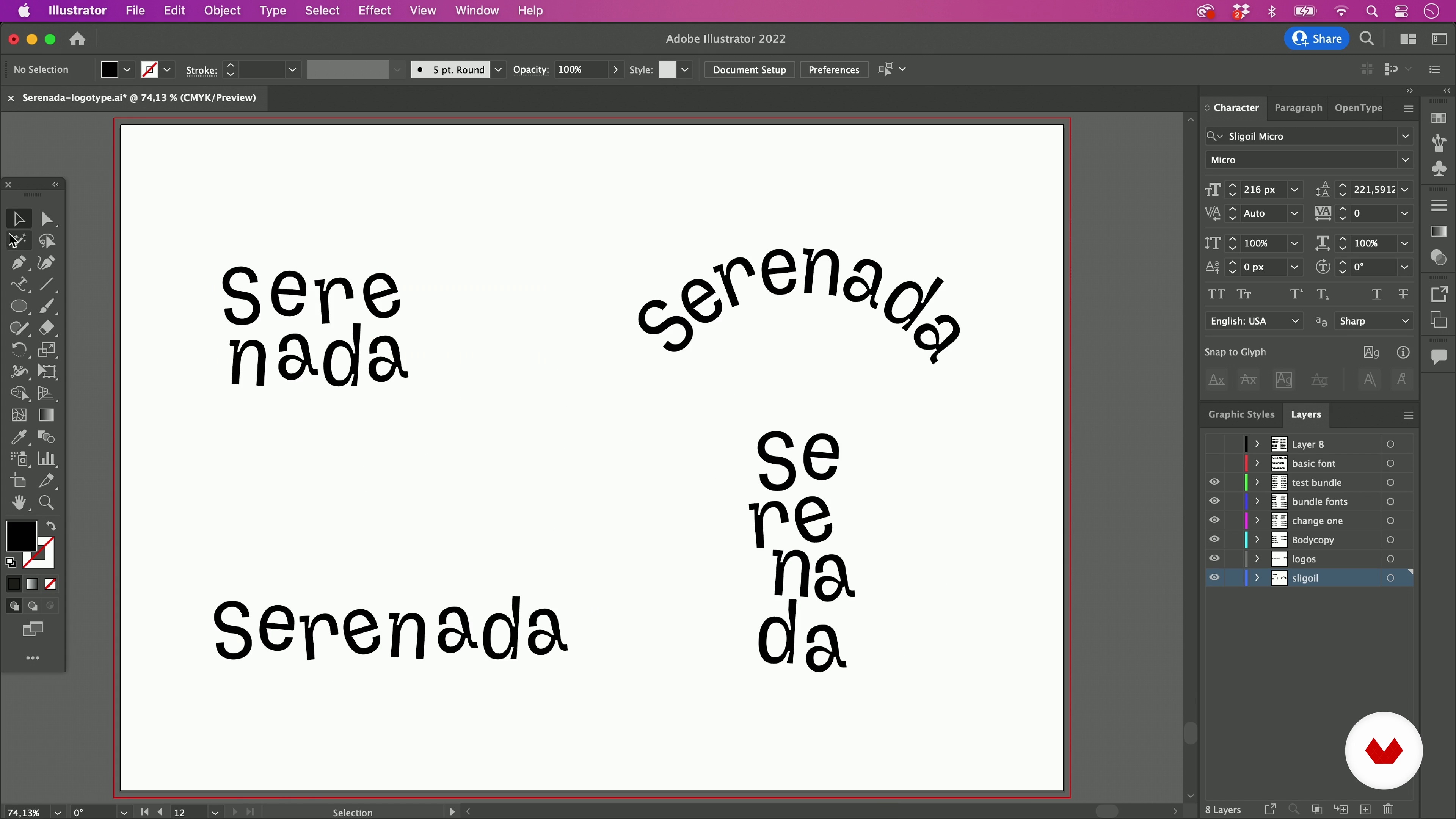Viewport: 1456px width, 819px height.
Task: Select the Zoom tool
Action: click(x=47, y=502)
